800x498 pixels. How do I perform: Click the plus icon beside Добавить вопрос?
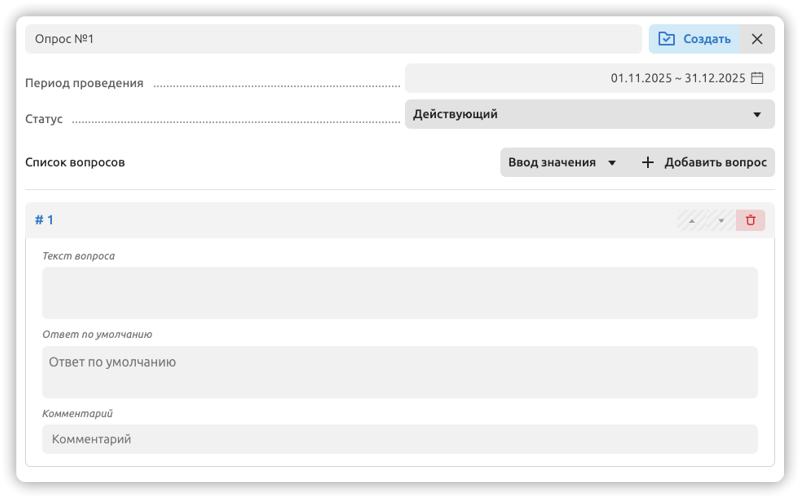coord(647,162)
